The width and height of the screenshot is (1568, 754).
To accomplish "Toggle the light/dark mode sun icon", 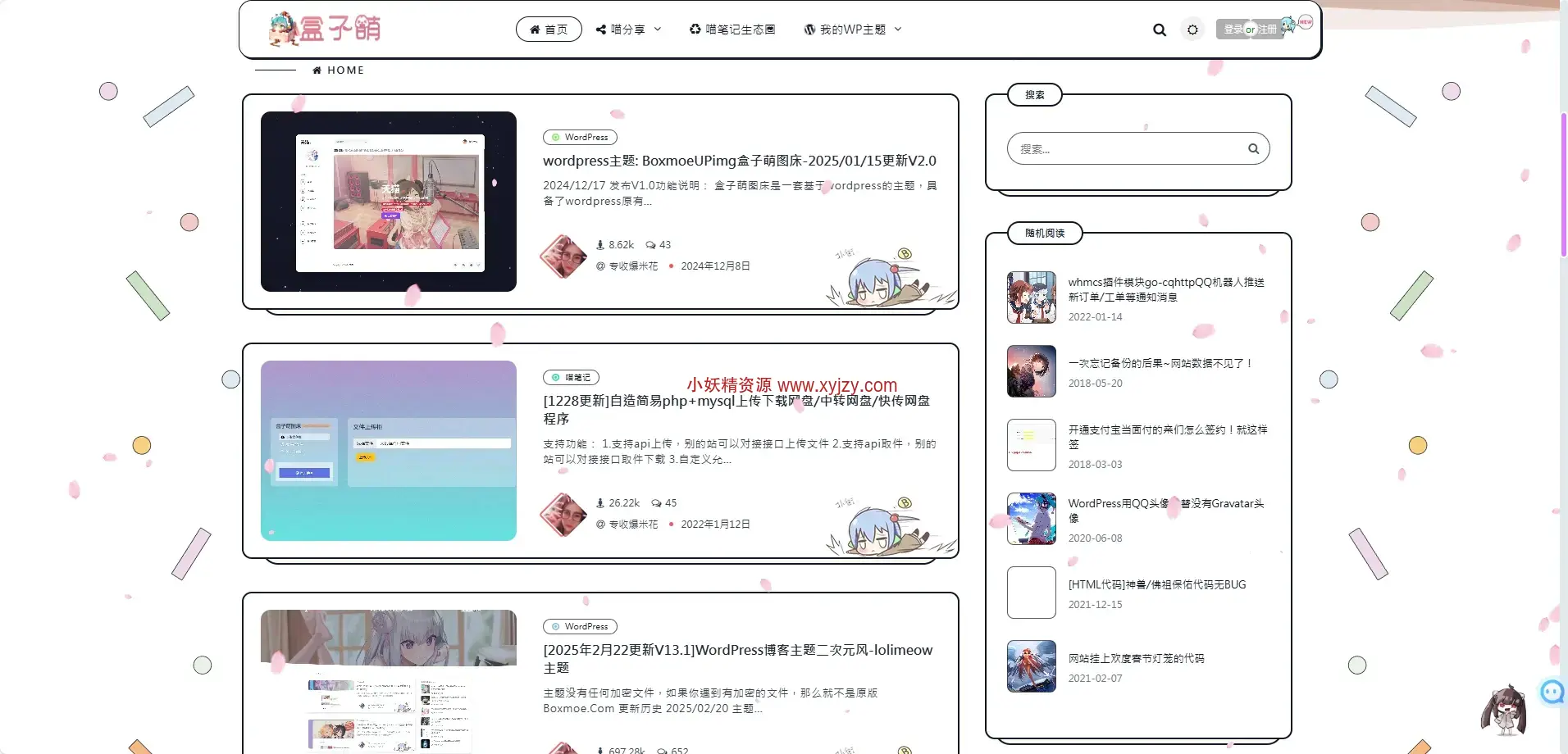I will coord(1192,30).
